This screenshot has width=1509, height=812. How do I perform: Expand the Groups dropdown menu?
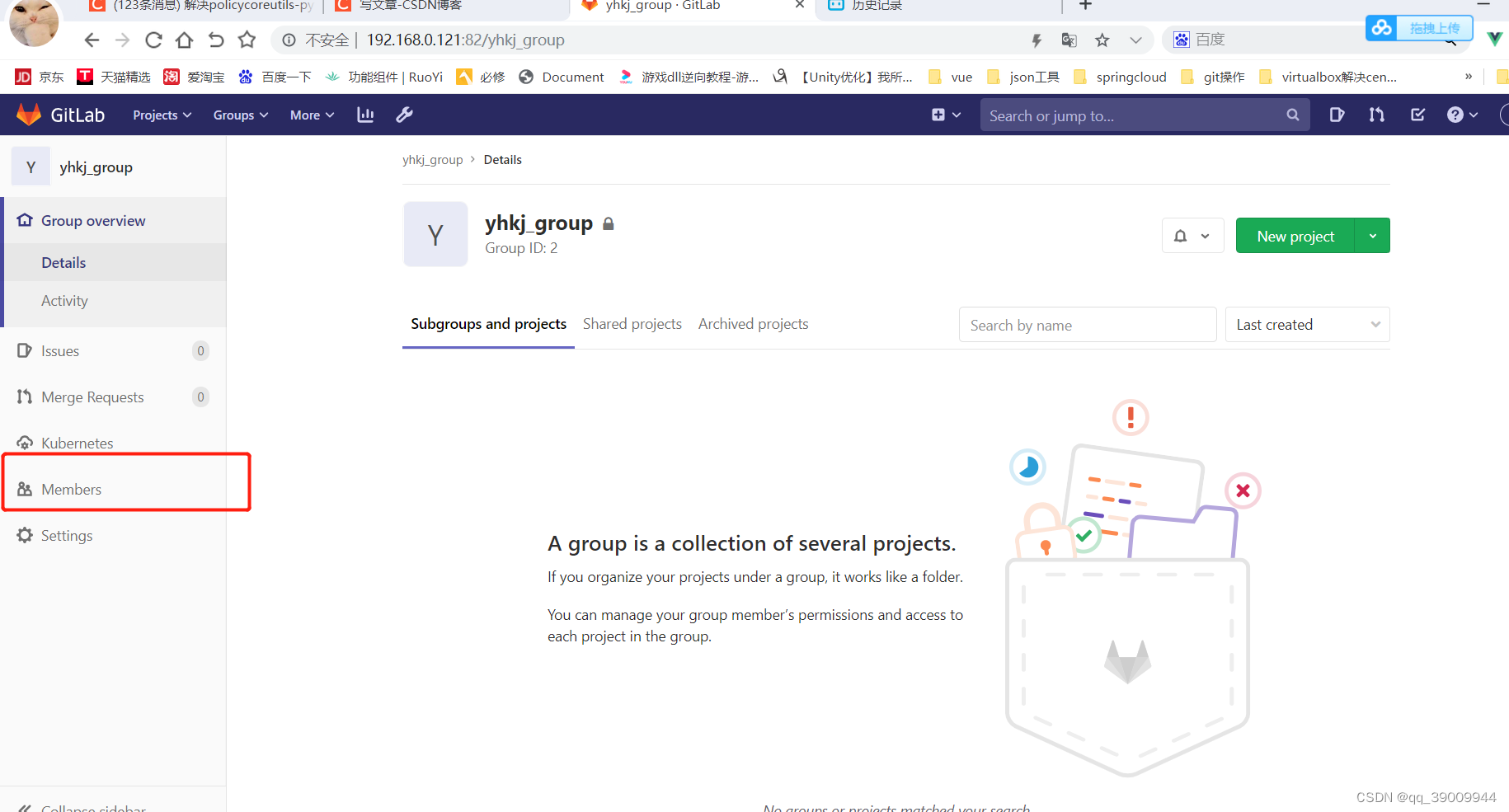pyautogui.click(x=241, y=115)
